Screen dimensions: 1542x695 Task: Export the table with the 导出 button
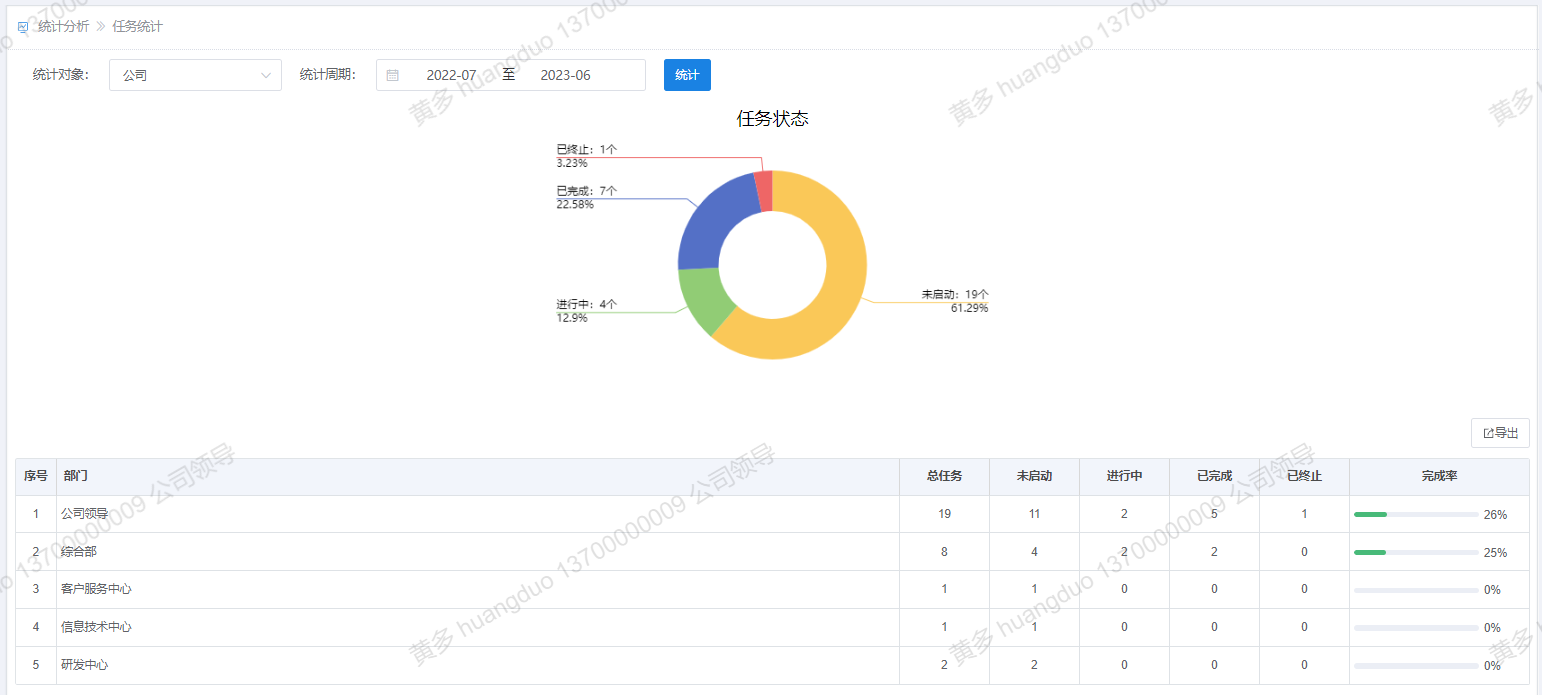coord(1500,433)
